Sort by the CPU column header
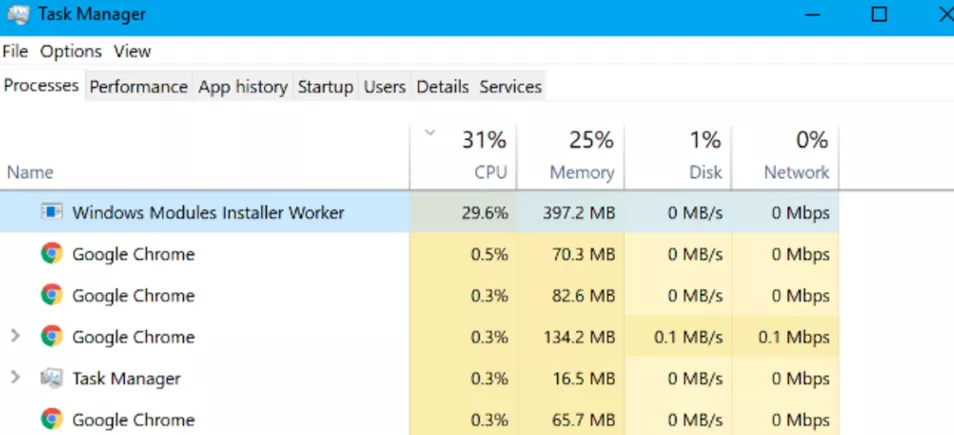The width and height of the screenshot is (954, 435). (490, 173)
